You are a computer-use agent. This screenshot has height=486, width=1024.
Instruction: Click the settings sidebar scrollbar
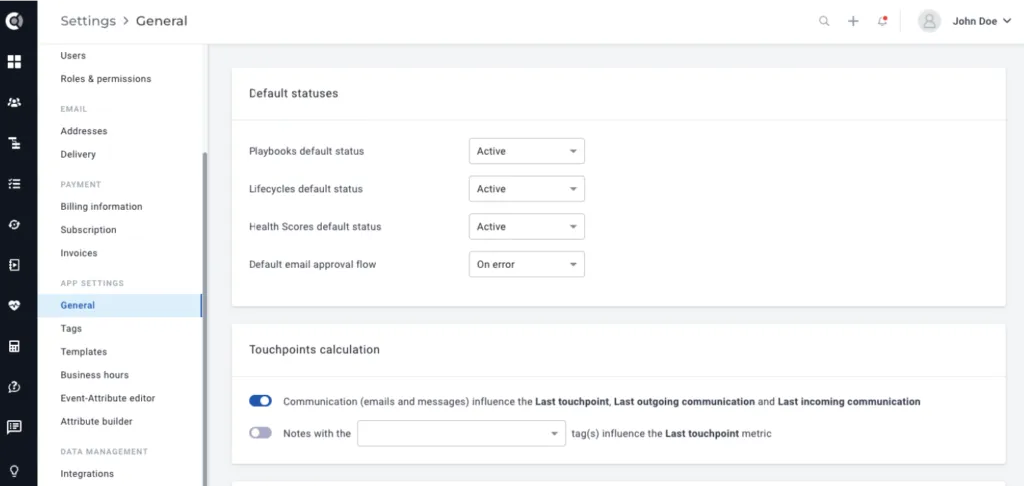(x=204, y=318)
